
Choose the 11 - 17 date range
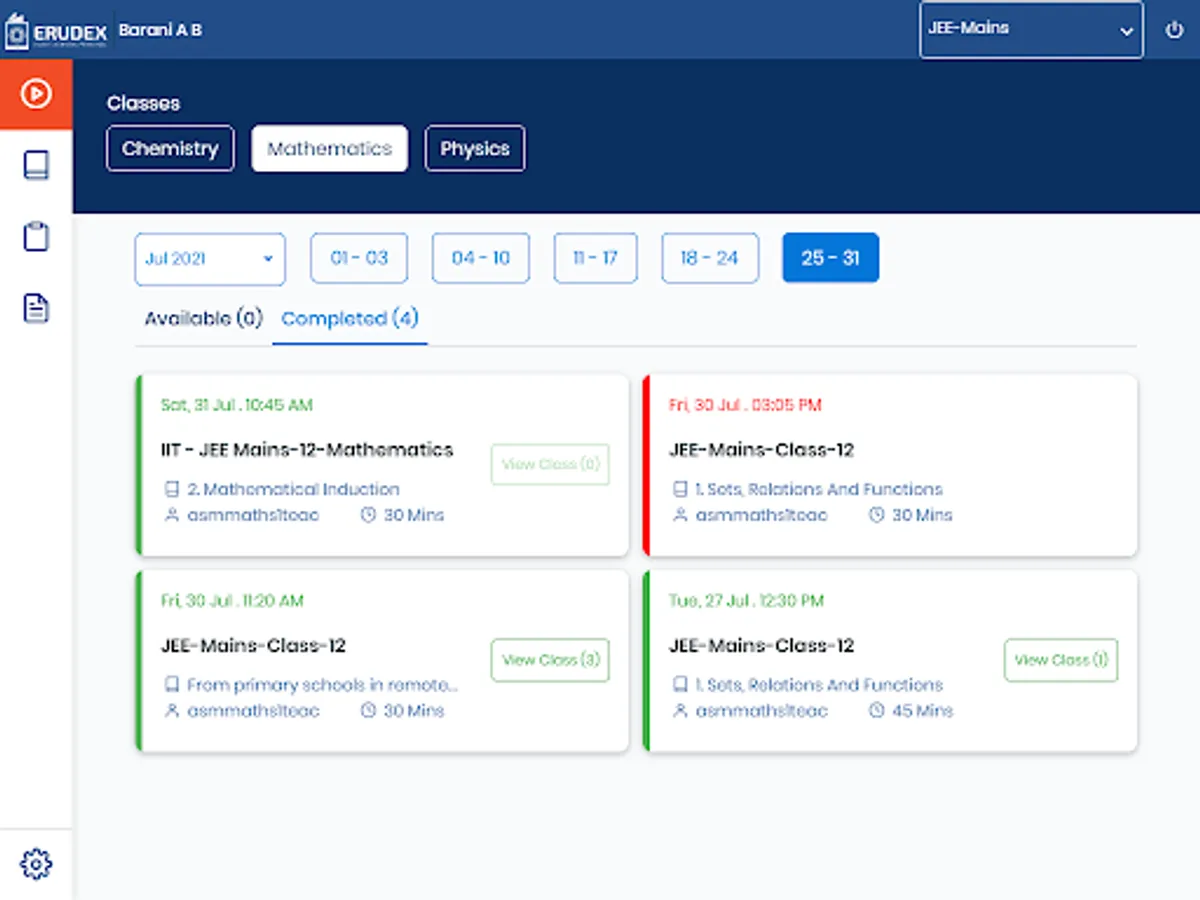tap(595, 258)
